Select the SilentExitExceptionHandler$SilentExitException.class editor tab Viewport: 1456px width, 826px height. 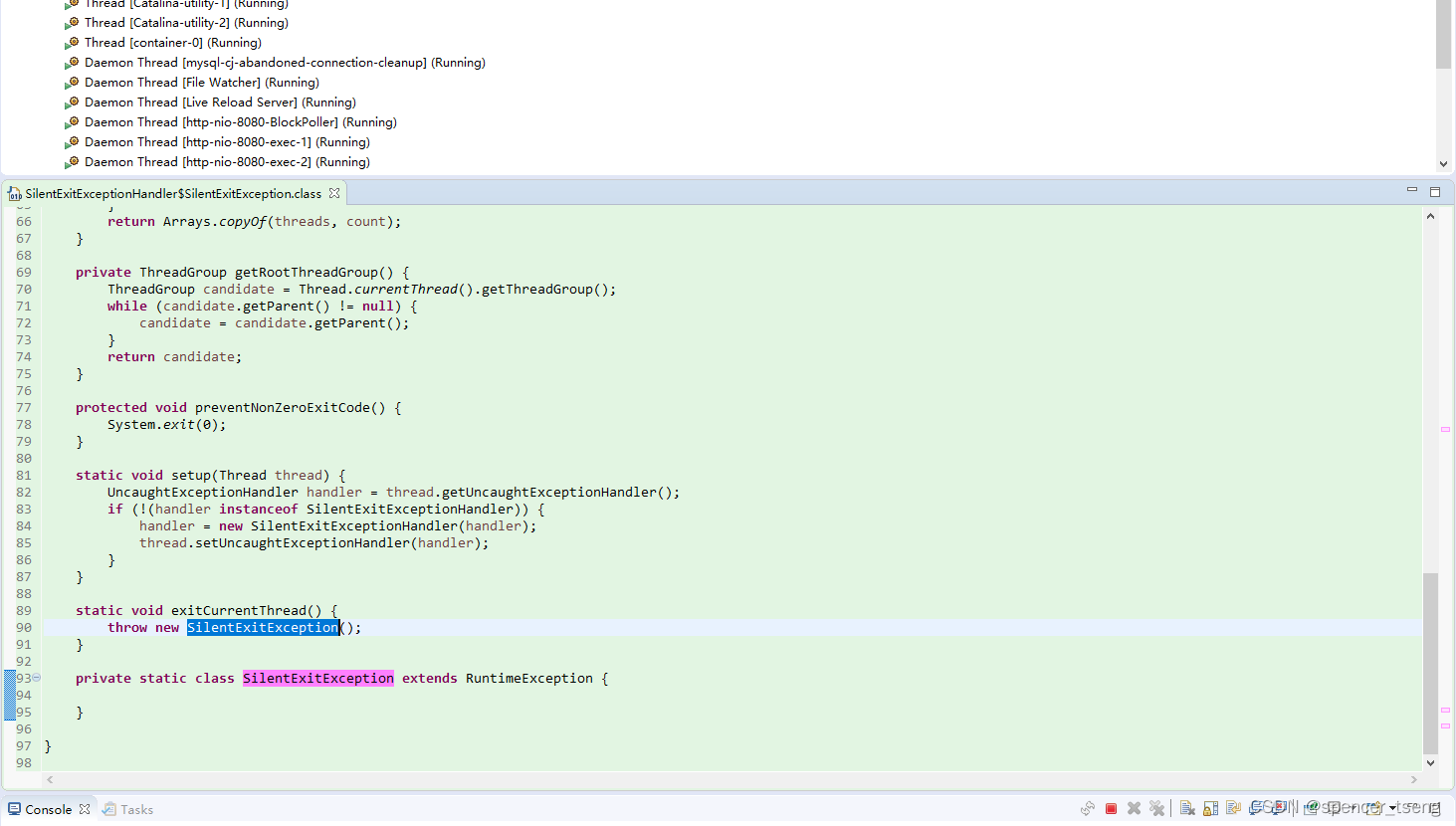tap(169, 194)
